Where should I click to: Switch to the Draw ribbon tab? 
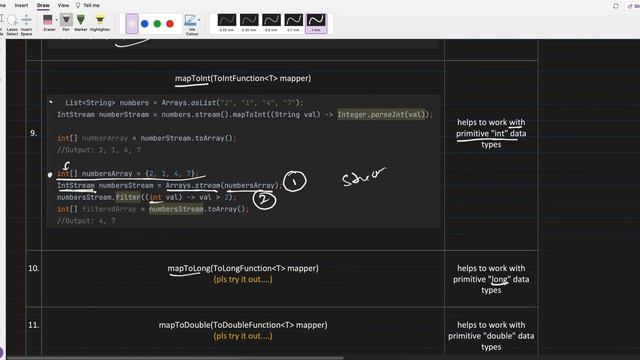43,5
